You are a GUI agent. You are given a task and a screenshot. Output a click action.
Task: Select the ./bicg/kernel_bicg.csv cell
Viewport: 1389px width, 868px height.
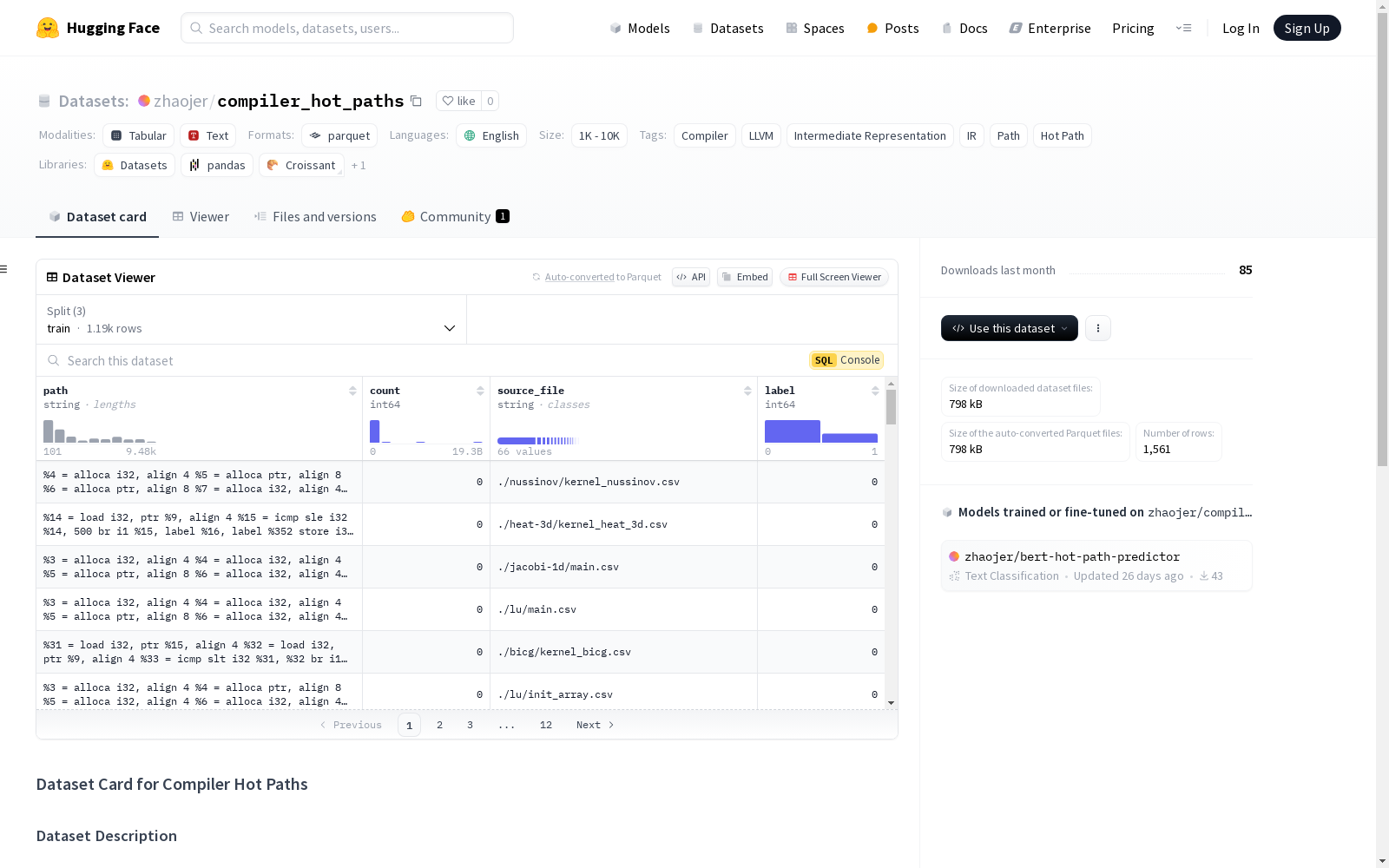624,652
